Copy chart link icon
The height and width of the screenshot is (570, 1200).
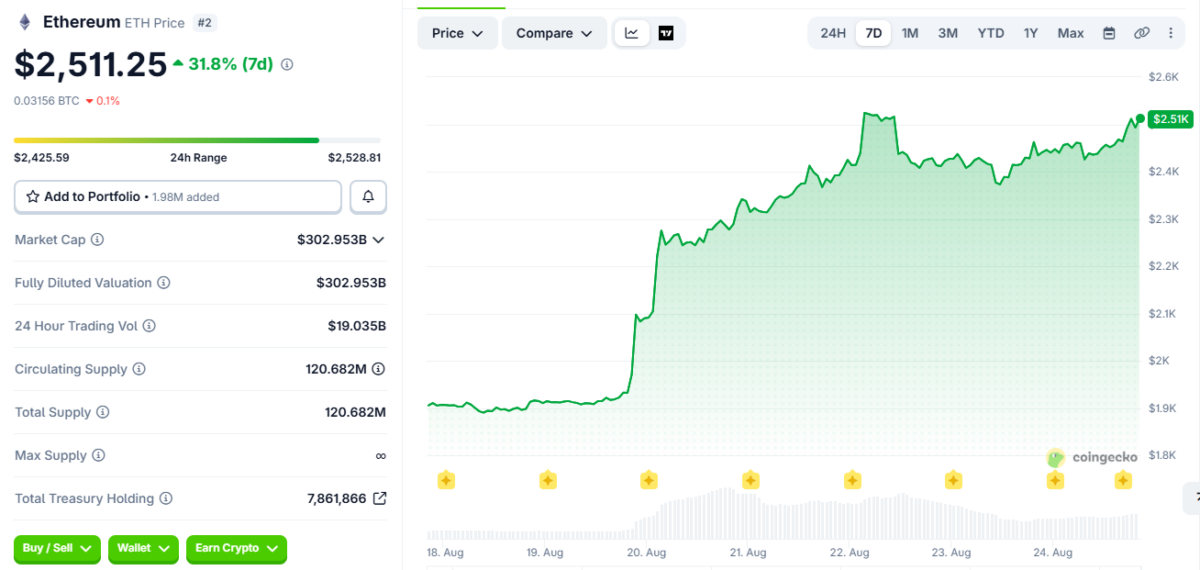[1141, 33]
